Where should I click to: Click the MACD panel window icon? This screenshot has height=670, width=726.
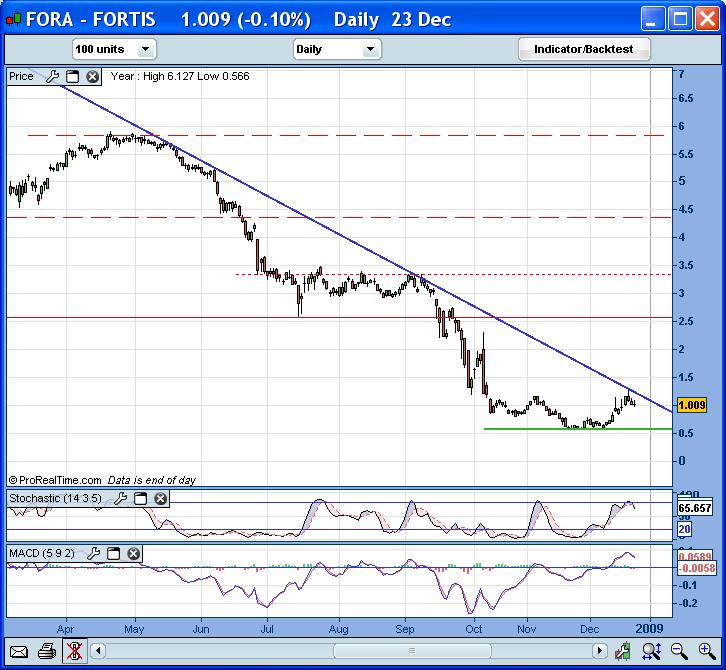tap(113, 553)
